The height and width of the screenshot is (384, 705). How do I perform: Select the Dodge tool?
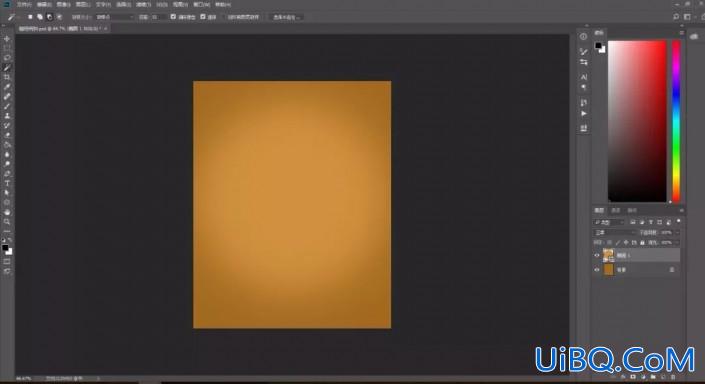click(x=7, y=164)
